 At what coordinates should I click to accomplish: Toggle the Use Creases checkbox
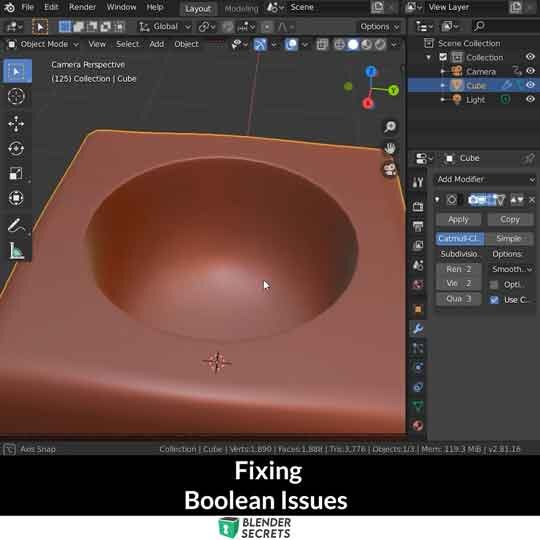coord(494,300)
